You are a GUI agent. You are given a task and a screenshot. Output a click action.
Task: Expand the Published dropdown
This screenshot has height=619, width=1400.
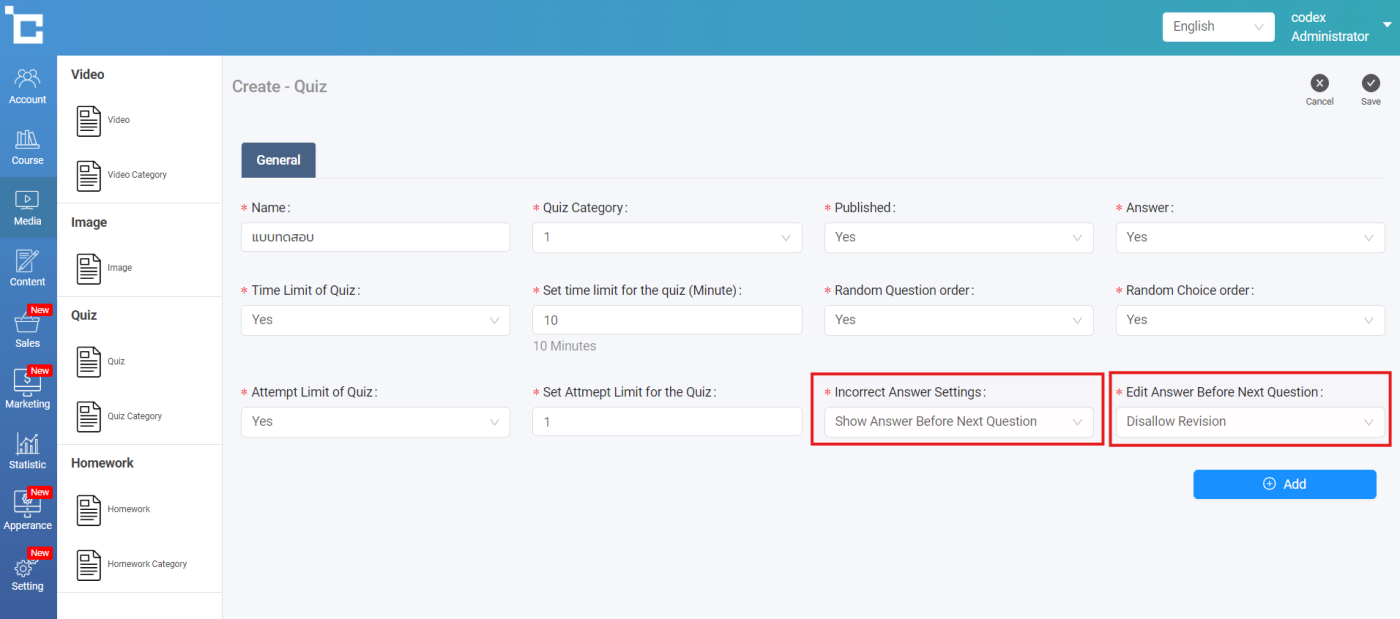pos(958,237)
